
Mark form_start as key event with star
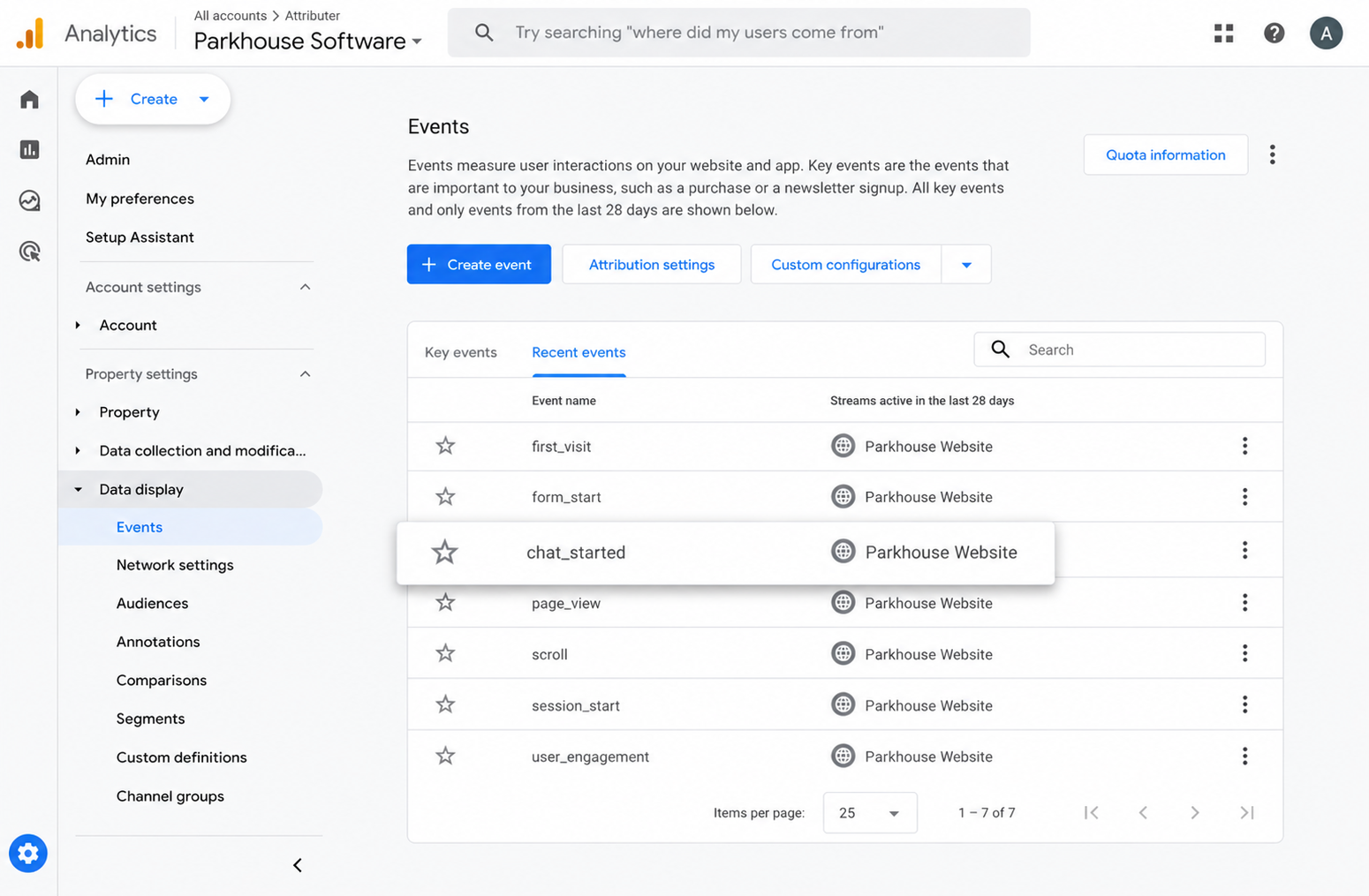pyautogui.click(x=445, y=497)
